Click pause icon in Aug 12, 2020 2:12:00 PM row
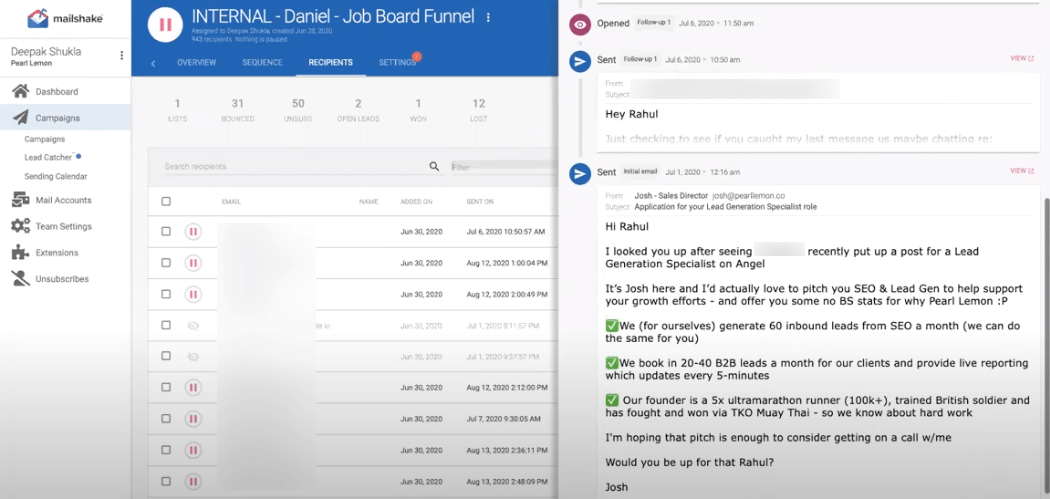This screenshot has width=1050, height=499. [193, 387]
